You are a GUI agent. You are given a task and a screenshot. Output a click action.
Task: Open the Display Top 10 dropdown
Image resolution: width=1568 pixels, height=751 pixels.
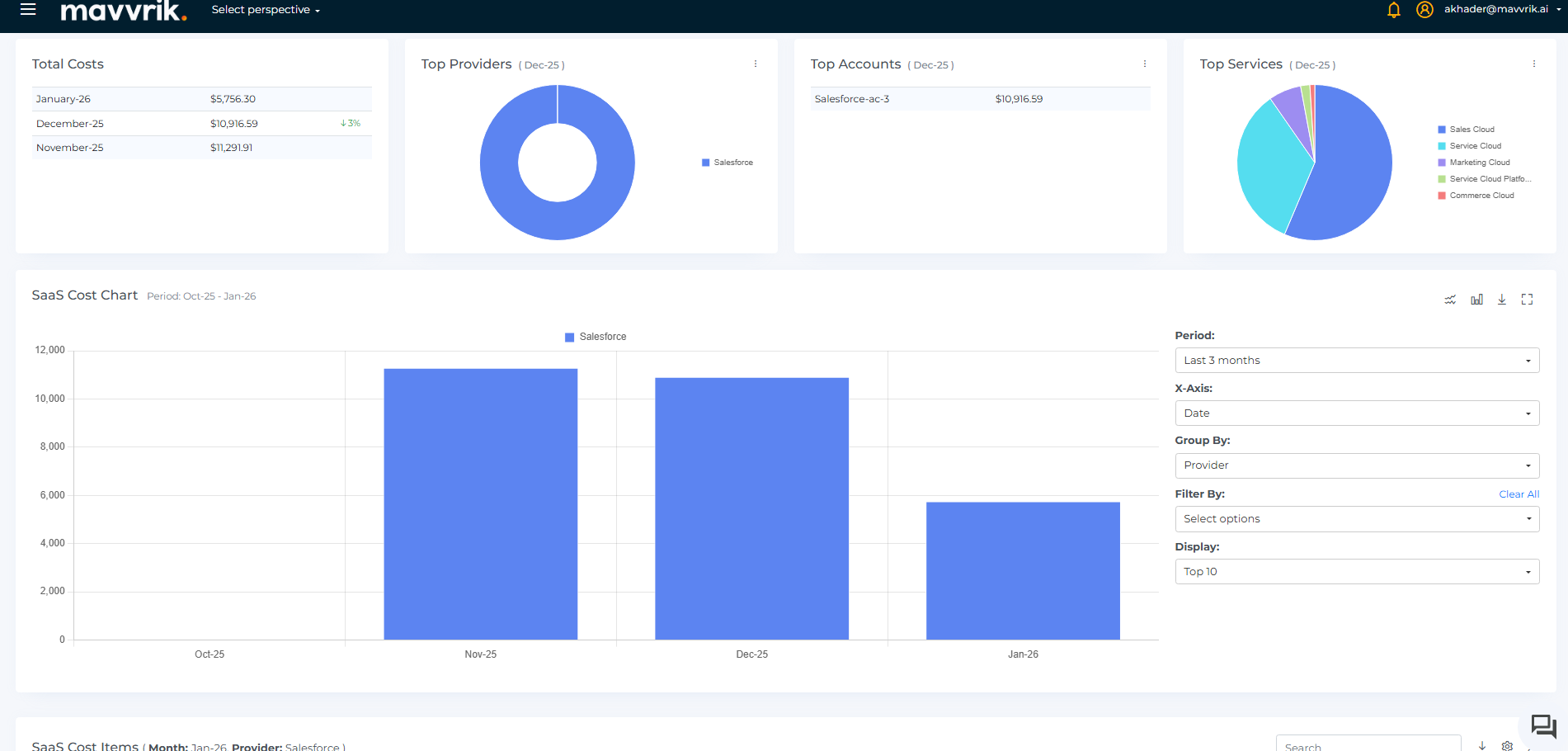click(x=1356, y=572)
